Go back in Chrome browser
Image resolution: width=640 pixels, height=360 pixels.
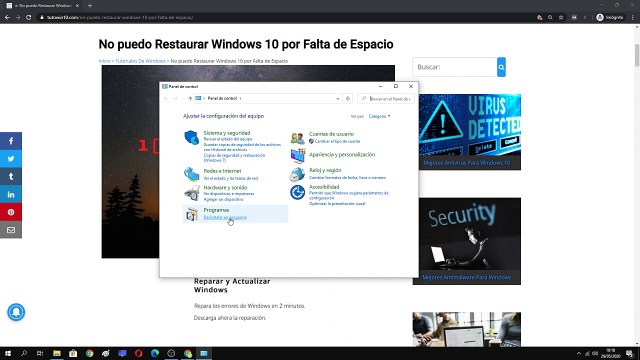pos(7,18)
